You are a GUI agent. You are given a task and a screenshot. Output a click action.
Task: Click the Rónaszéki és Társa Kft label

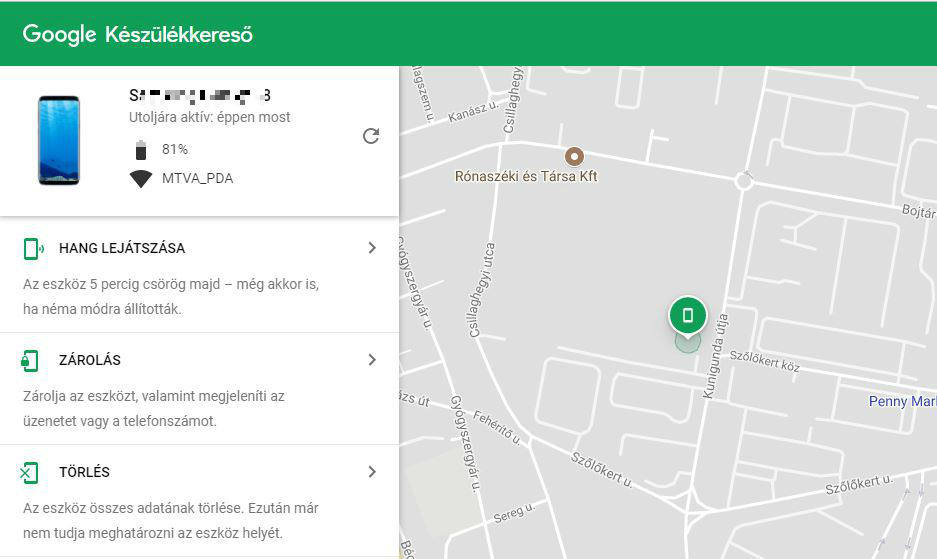coord(526,177)
